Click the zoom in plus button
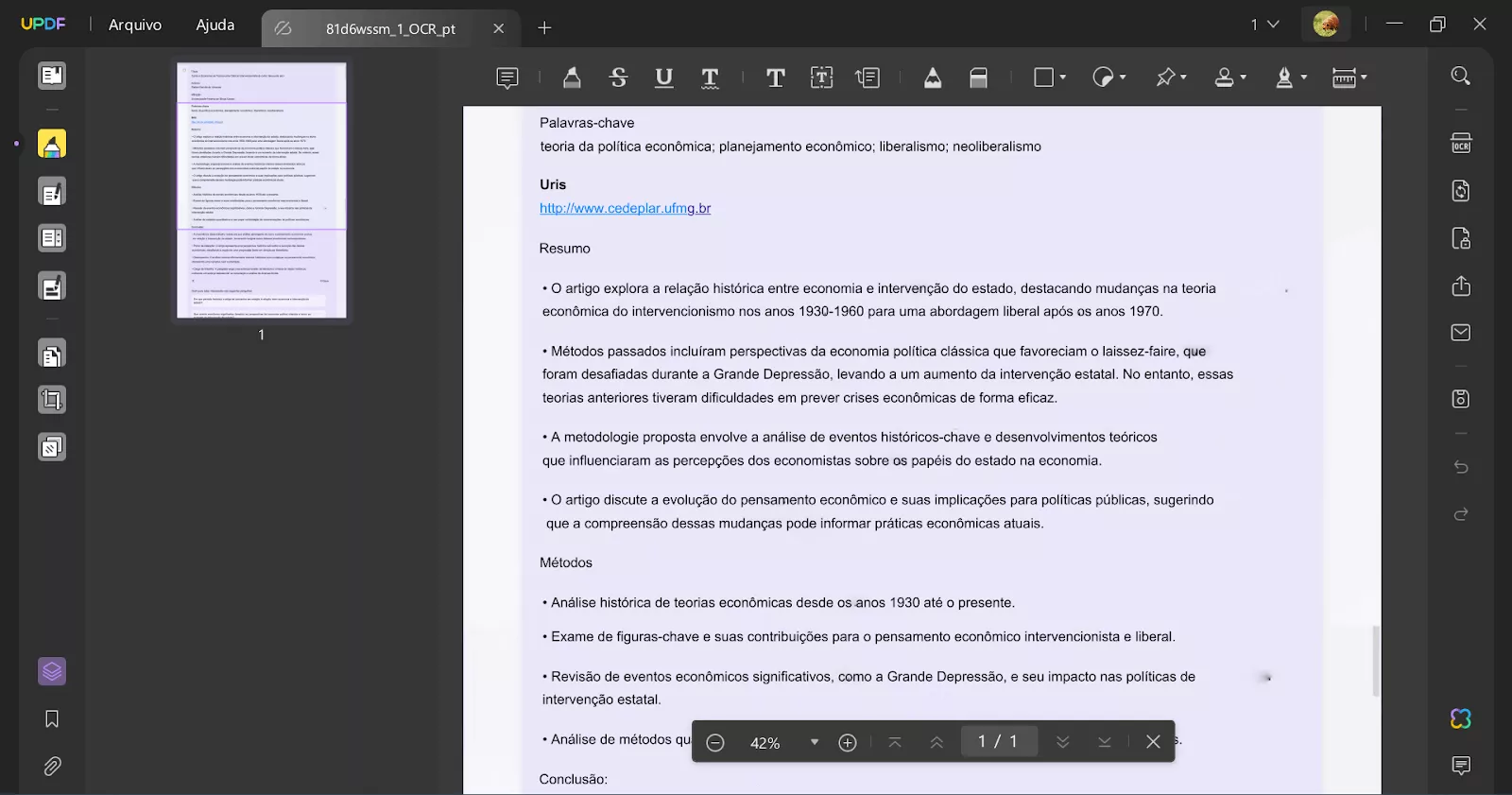The image size is (1512, 795). point(848,742)
